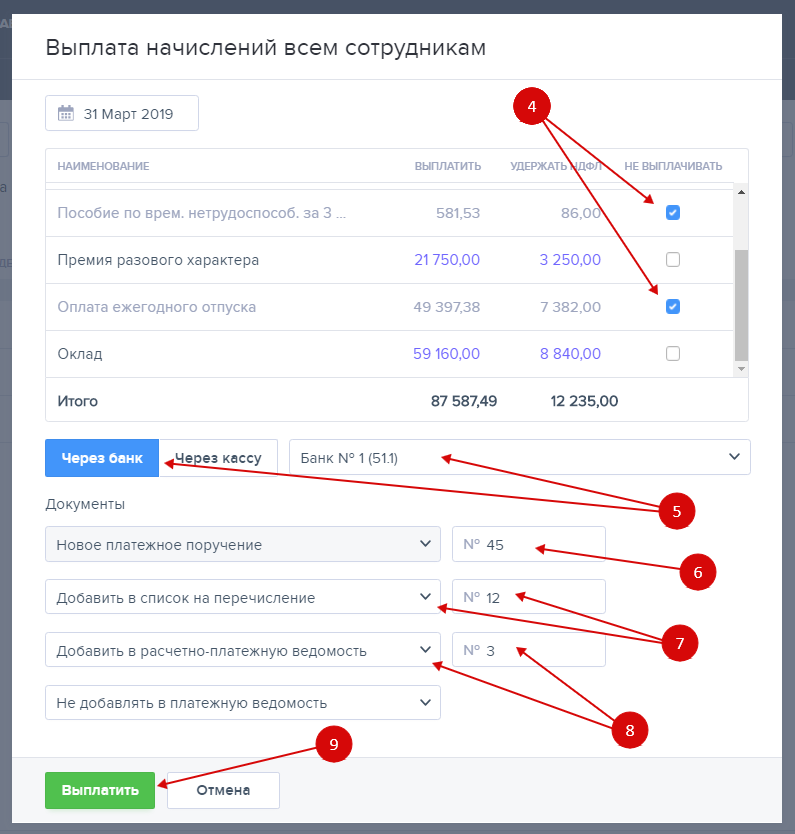Open 'Добавить в расчетно-платежную ведомость' dropdown
The width and height of the screenshot is (795, 834).
[x=242, y=650]
